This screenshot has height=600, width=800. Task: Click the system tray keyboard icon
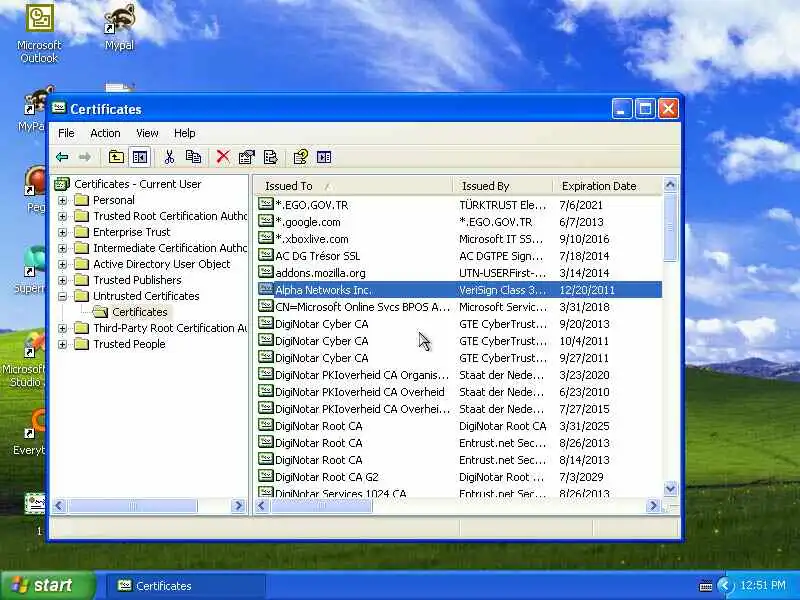click(706, 586)
